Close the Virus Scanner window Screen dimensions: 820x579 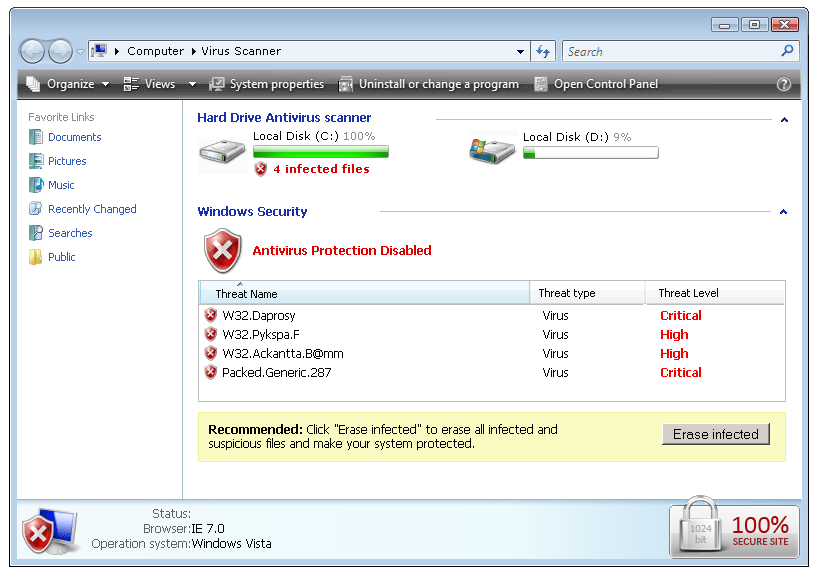[784, 24]
